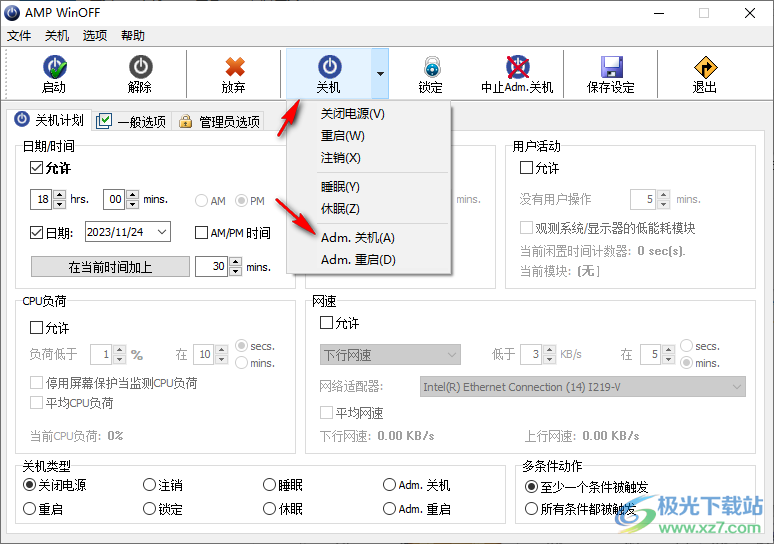774x544 pixels.
Task: Enable the AM/PM 时间 checkbox
Action: pyautogui.click(x=201, y=233)
